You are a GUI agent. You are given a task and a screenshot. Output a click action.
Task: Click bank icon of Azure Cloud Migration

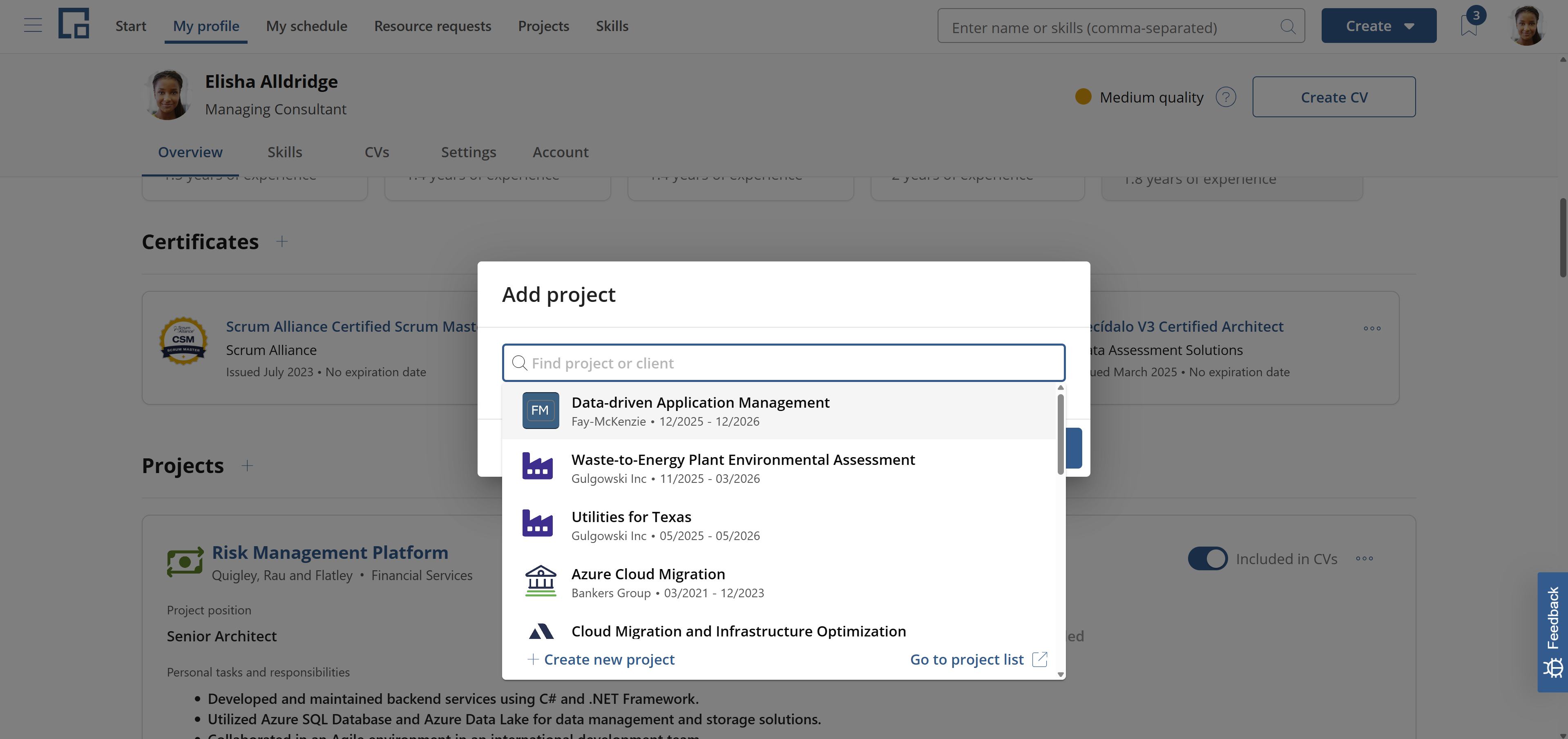pyautogui.click(x=541, y=581)
